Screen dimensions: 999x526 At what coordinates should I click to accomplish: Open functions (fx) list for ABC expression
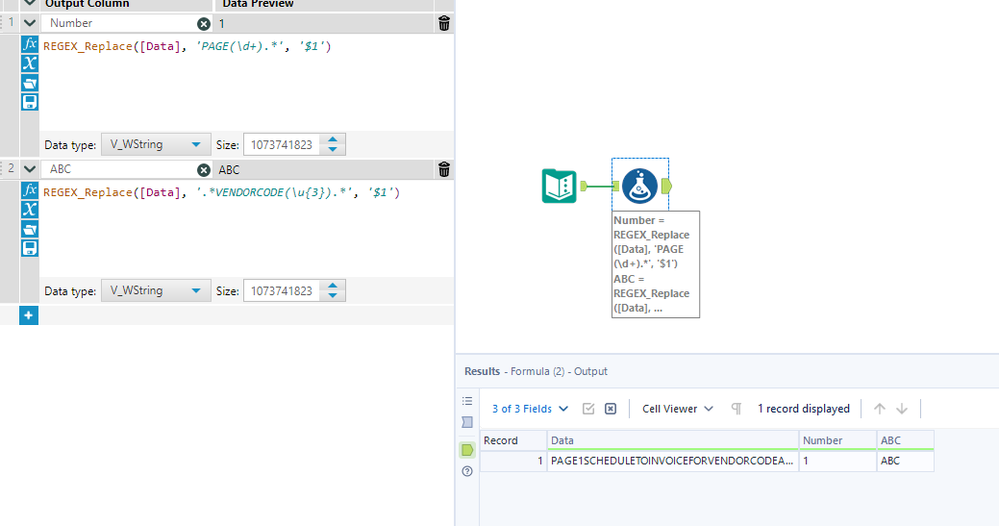[30, 190]
